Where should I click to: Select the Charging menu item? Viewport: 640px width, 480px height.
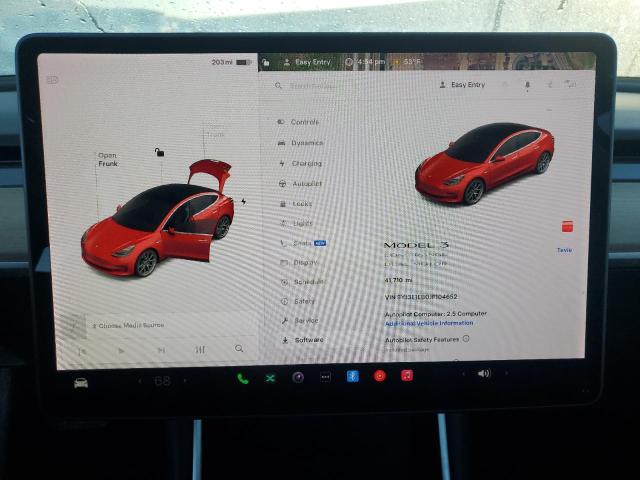tap(301, 163)
